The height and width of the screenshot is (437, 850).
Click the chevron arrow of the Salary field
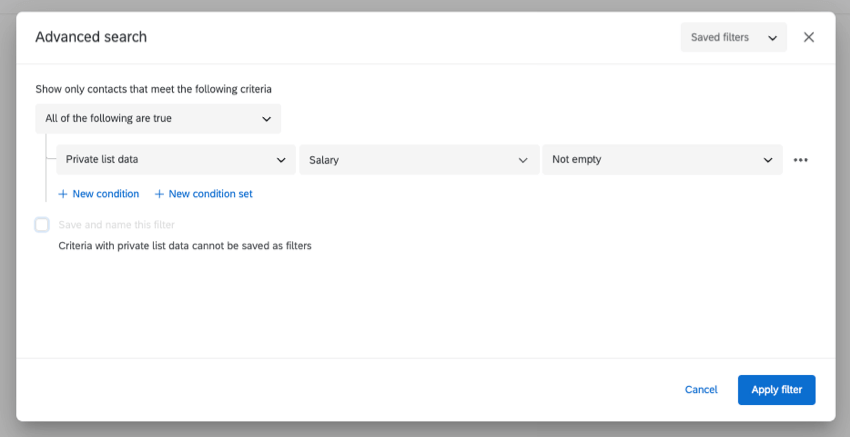point(523,160)
